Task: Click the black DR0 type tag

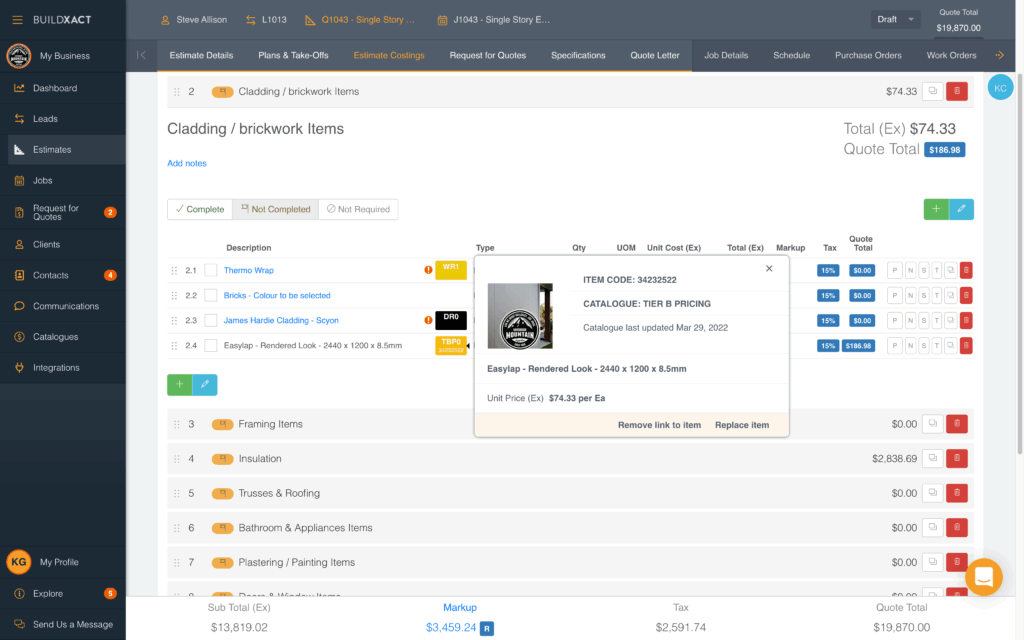Action: point(451,320)
